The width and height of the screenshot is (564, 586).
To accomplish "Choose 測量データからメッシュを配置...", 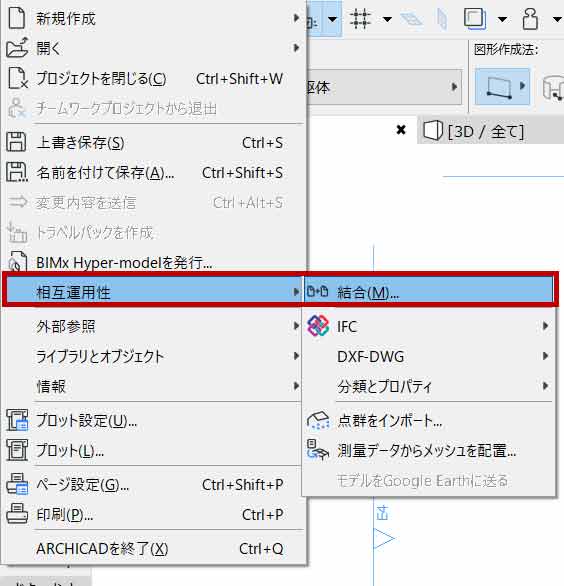I will click(x=429, y=451).
